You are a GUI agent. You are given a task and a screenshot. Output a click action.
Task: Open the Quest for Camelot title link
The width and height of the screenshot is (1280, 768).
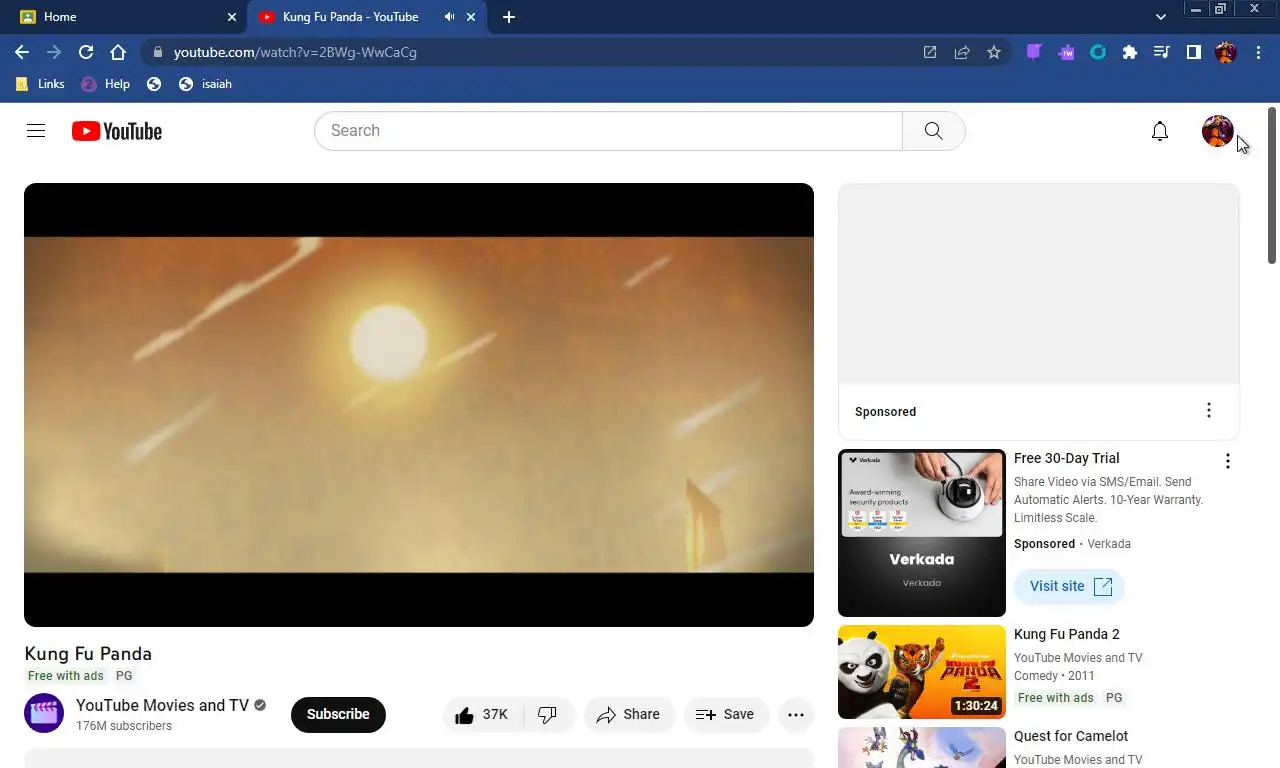click(x=1071, y=736)
